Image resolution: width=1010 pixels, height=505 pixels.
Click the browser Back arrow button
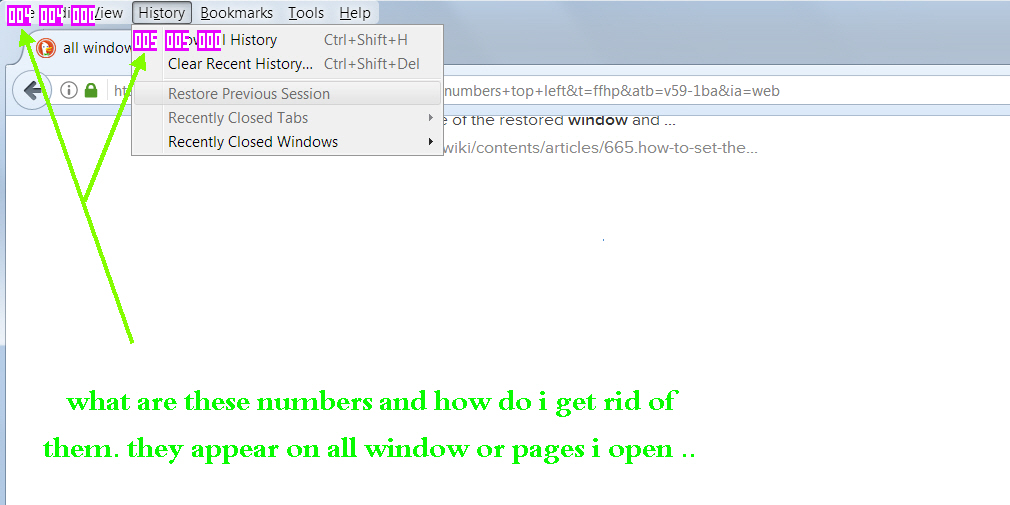(31, 90)
